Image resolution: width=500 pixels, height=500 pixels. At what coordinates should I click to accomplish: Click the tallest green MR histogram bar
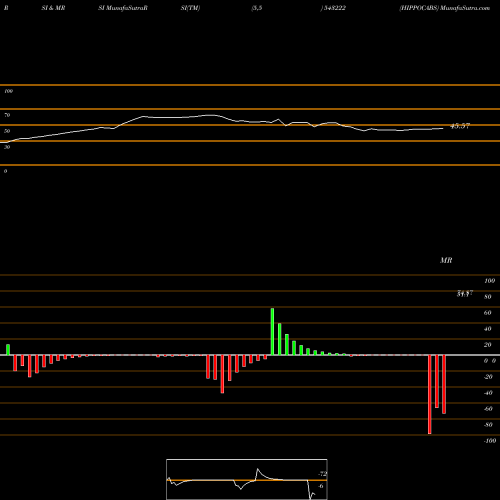point(272,332)
